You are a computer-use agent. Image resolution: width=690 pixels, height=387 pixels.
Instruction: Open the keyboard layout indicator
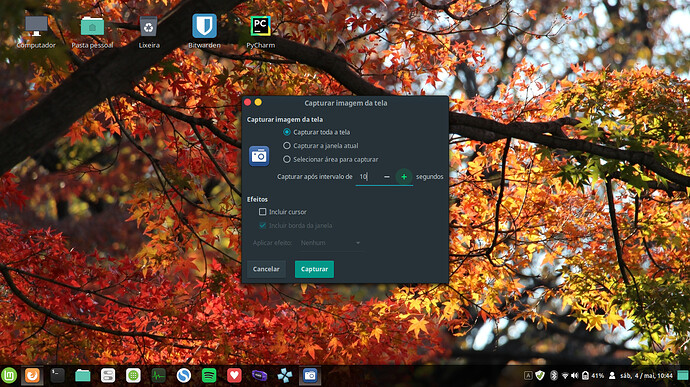pos(528,376)
